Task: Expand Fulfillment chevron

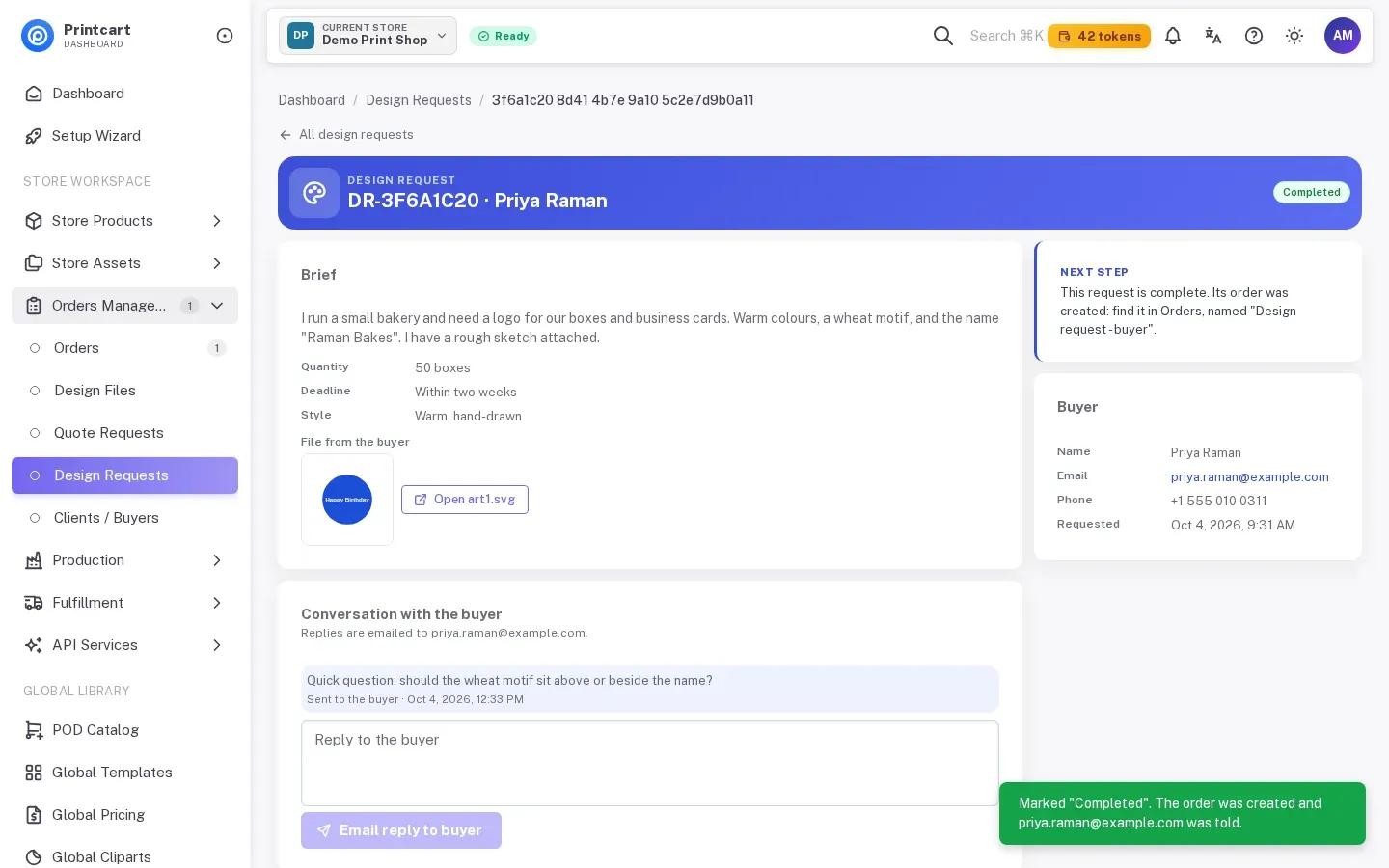Action: click(x=217, y=603)
